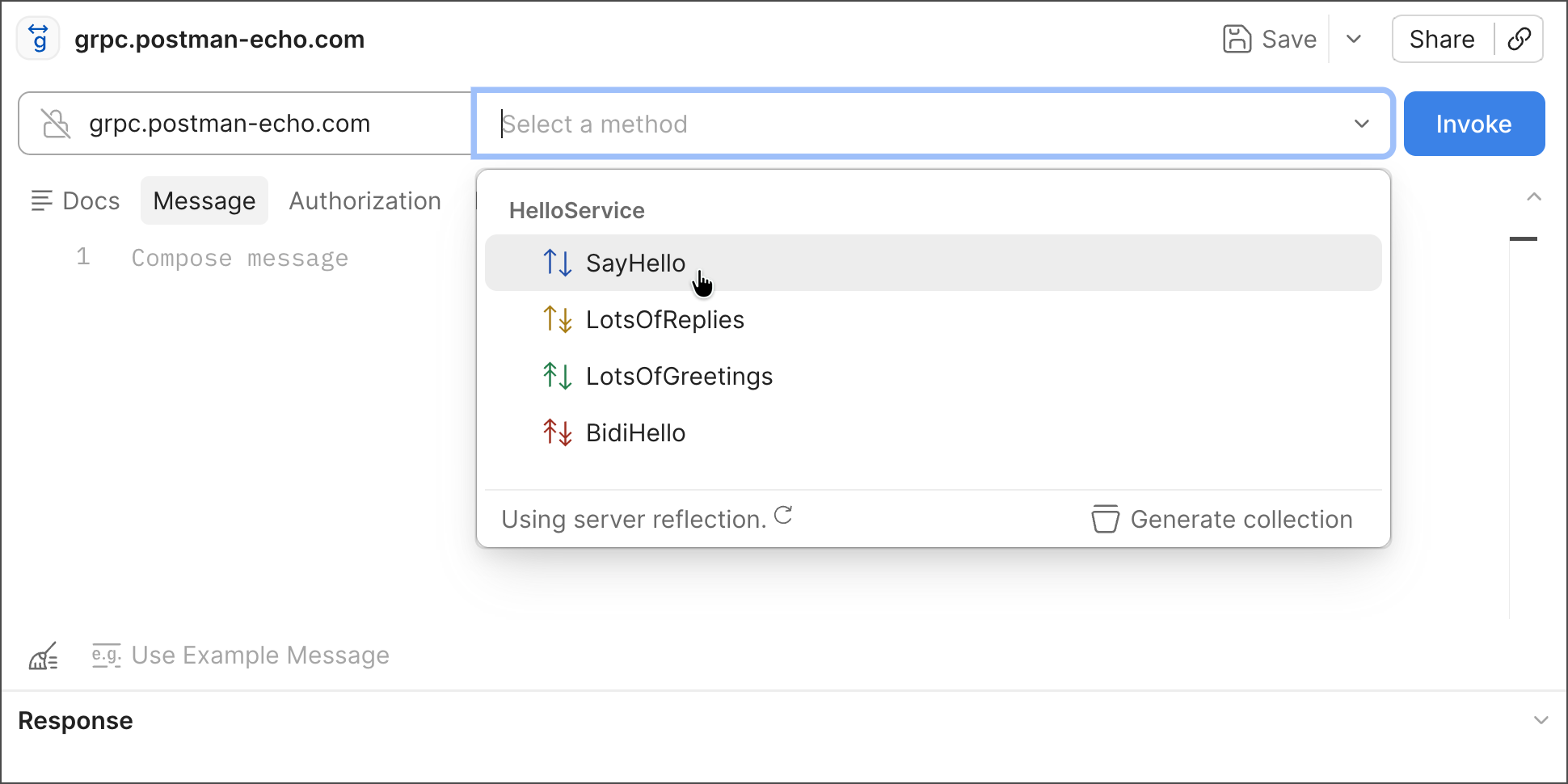Click the server URL input field

[246, 124]
